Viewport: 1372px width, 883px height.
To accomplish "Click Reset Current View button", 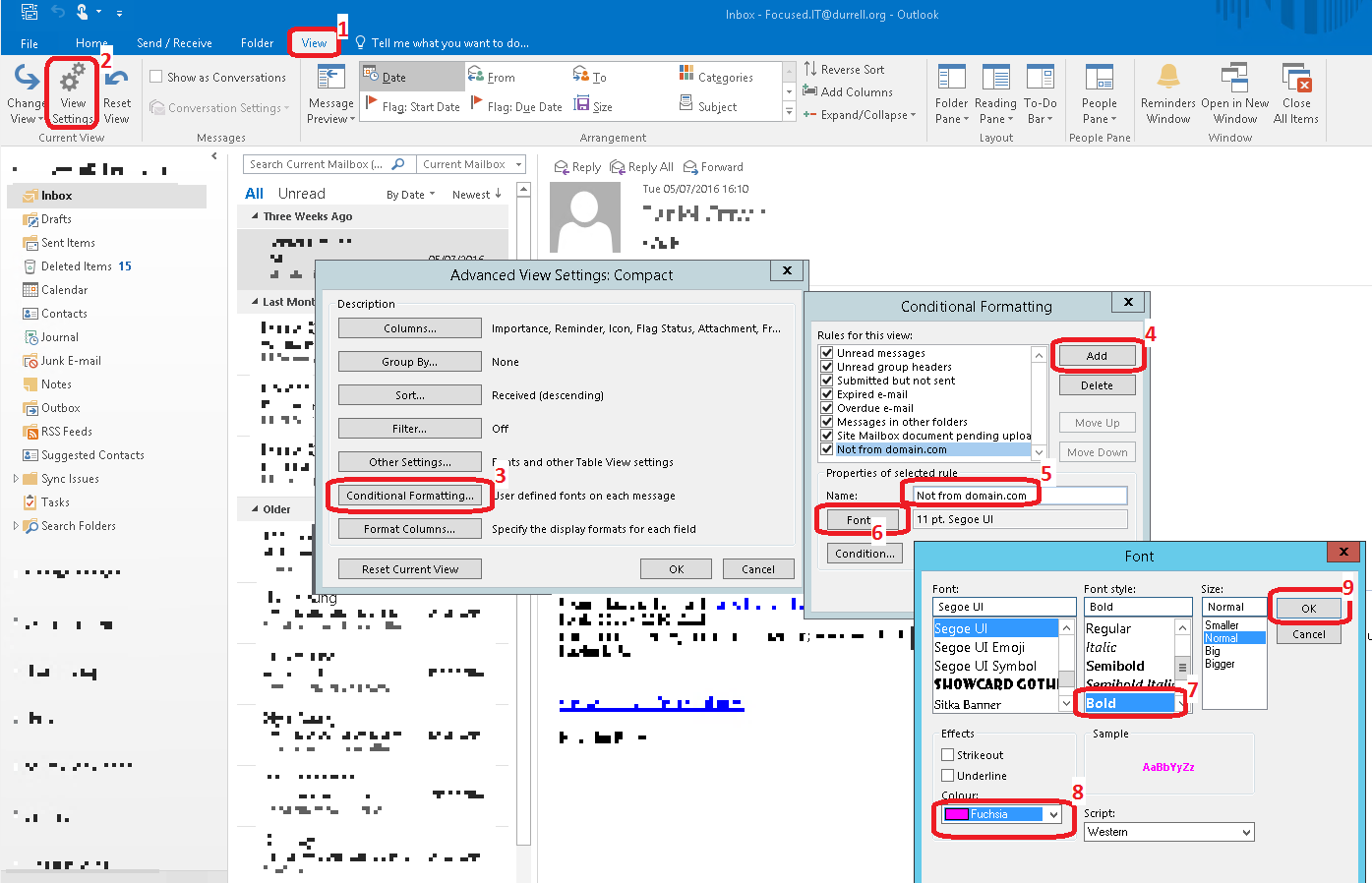I will [x=410, y=569].
